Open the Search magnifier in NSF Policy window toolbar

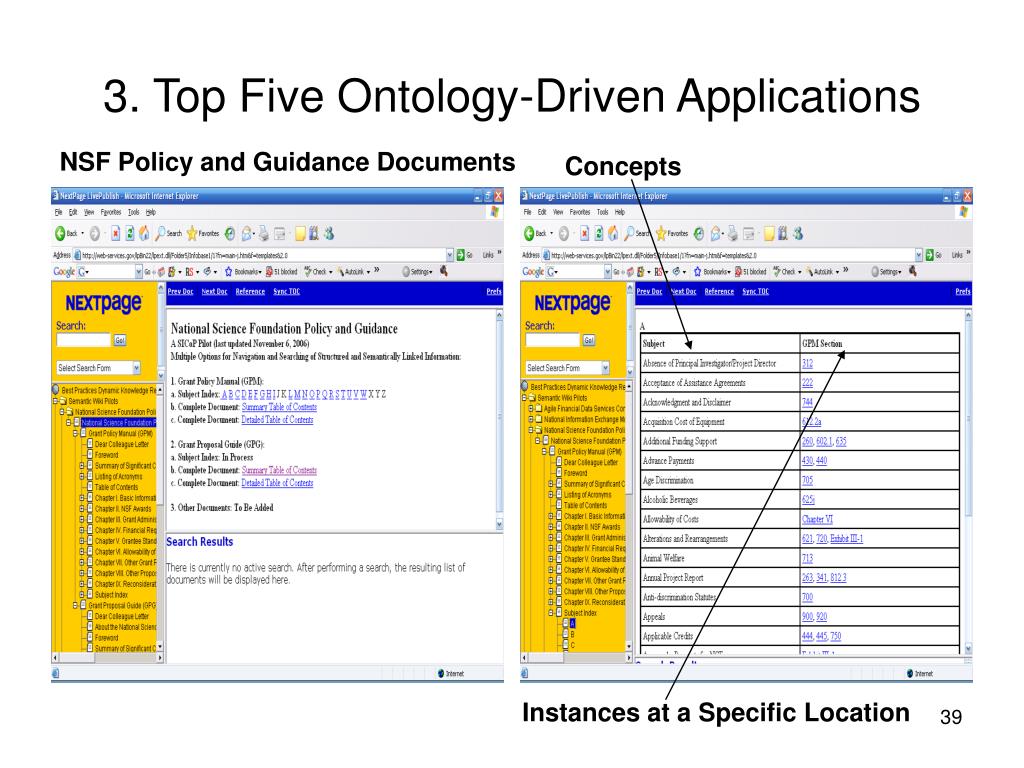(x=160, y=233)
